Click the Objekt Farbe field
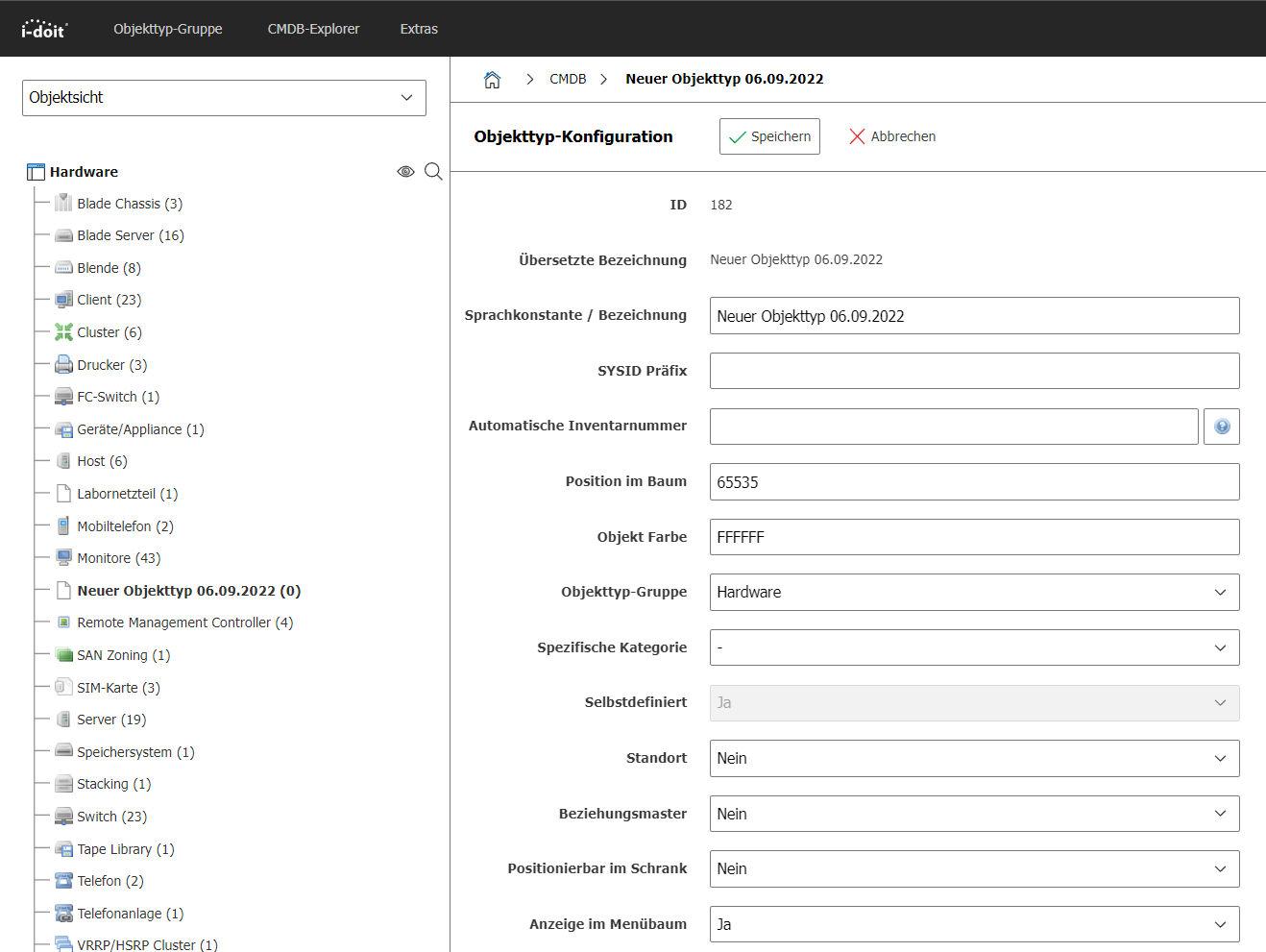This screenshot has height=952, width=1266. (x=974, y=537)
